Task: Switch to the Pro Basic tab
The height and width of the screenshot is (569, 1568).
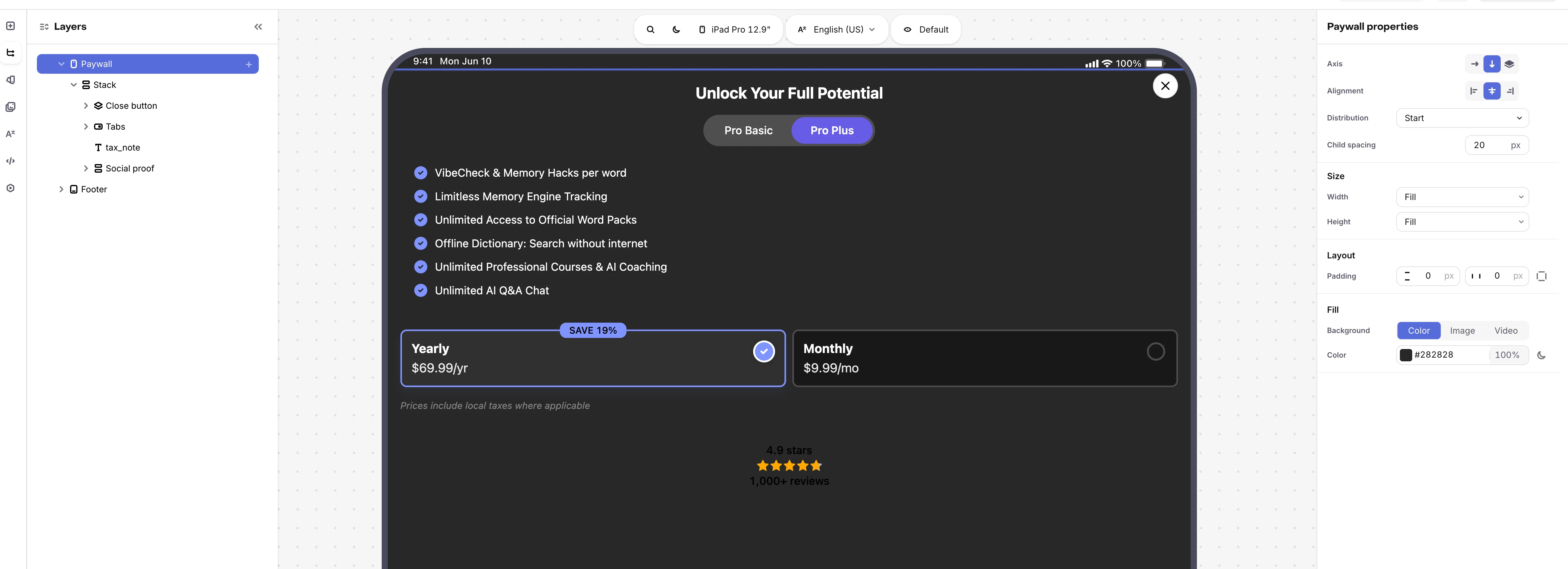Action: pos(747,131)
